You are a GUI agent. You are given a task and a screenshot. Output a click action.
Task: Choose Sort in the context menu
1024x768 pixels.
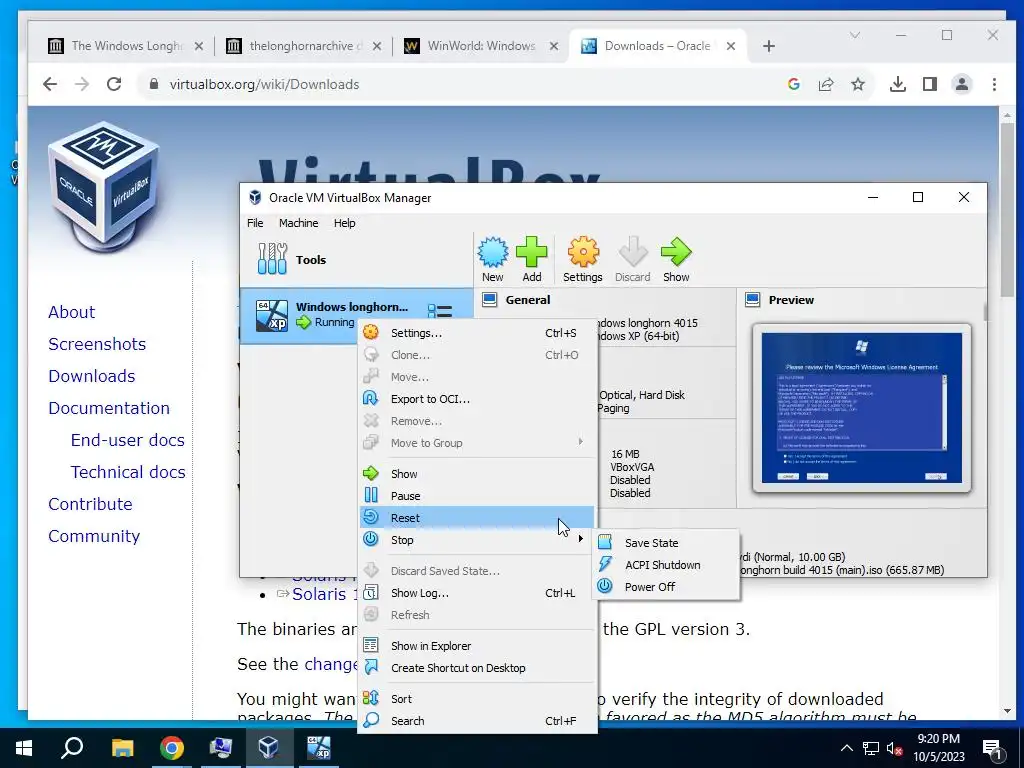click(477, 699)
